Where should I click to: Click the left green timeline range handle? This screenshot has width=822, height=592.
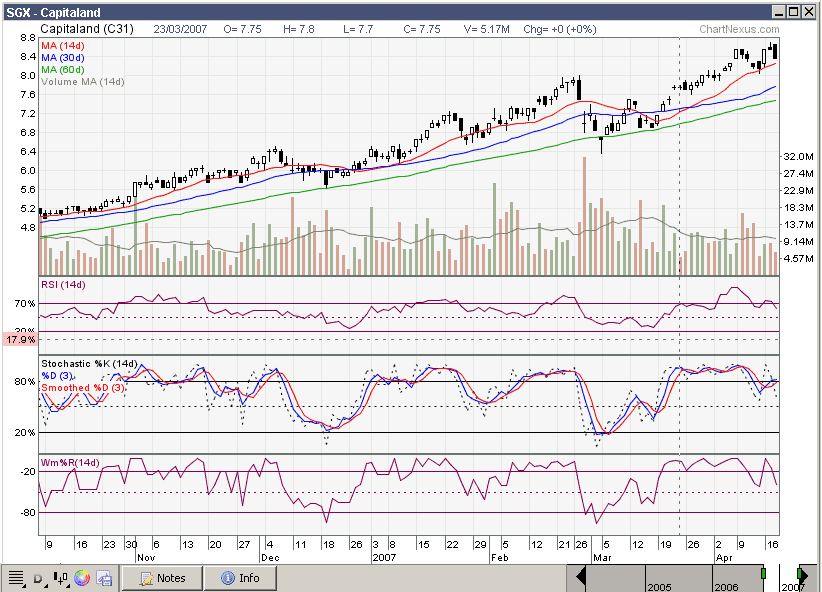pyautogui.click(x=764, y=575)
